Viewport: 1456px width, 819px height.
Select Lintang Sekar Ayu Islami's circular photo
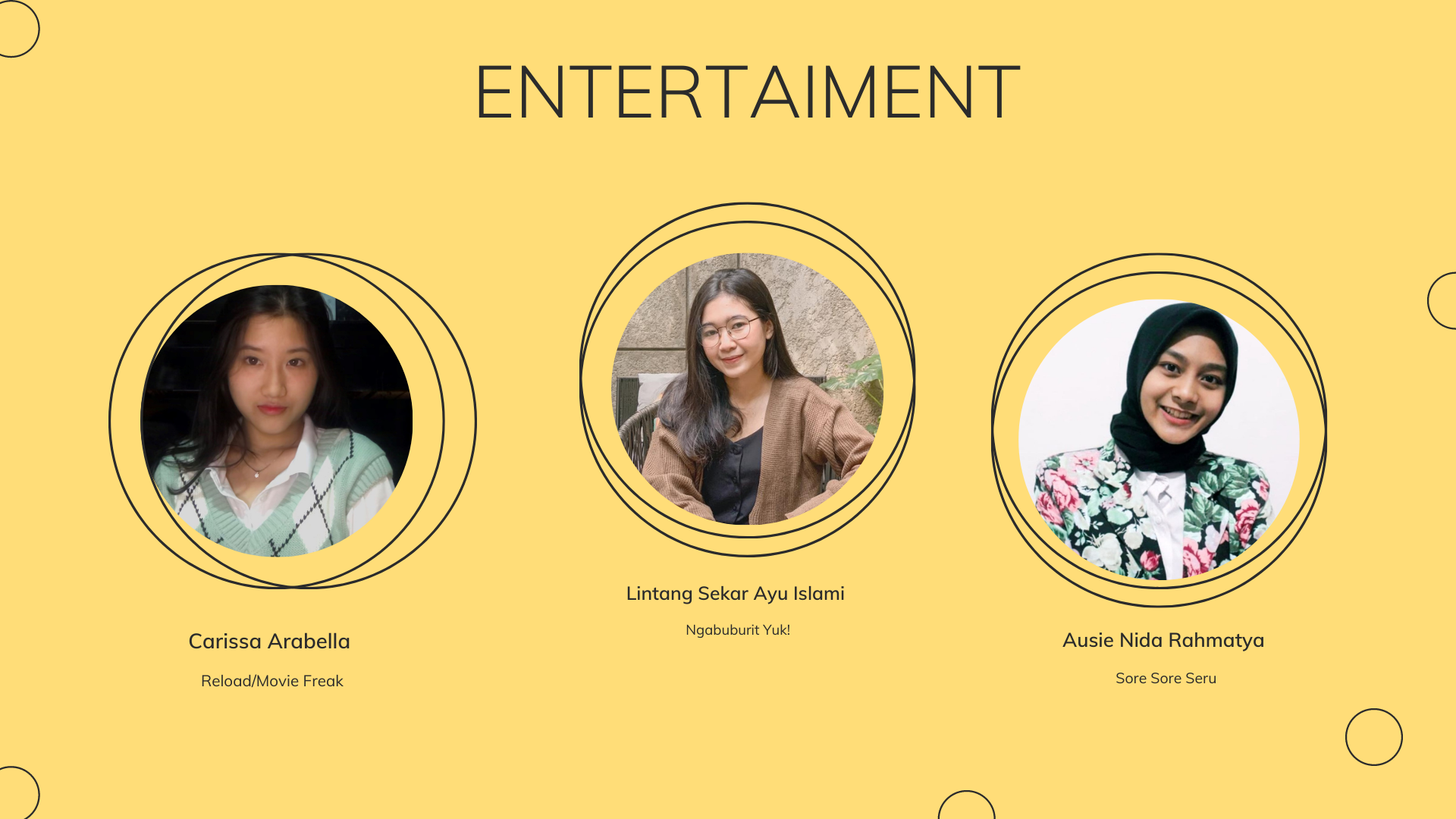(748, 388)
